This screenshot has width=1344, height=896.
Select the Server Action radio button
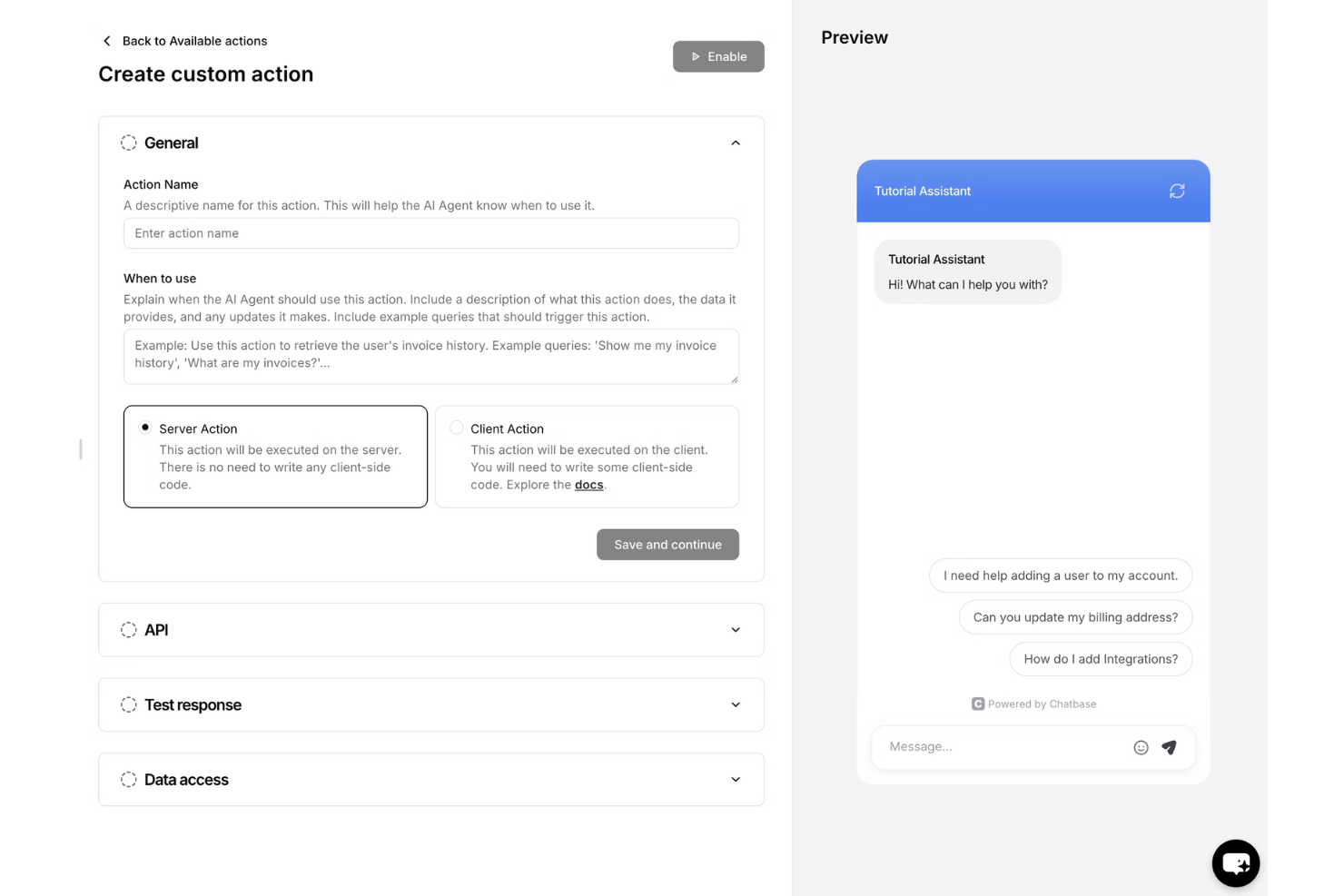pyautogui.click(x=145, y=427)
